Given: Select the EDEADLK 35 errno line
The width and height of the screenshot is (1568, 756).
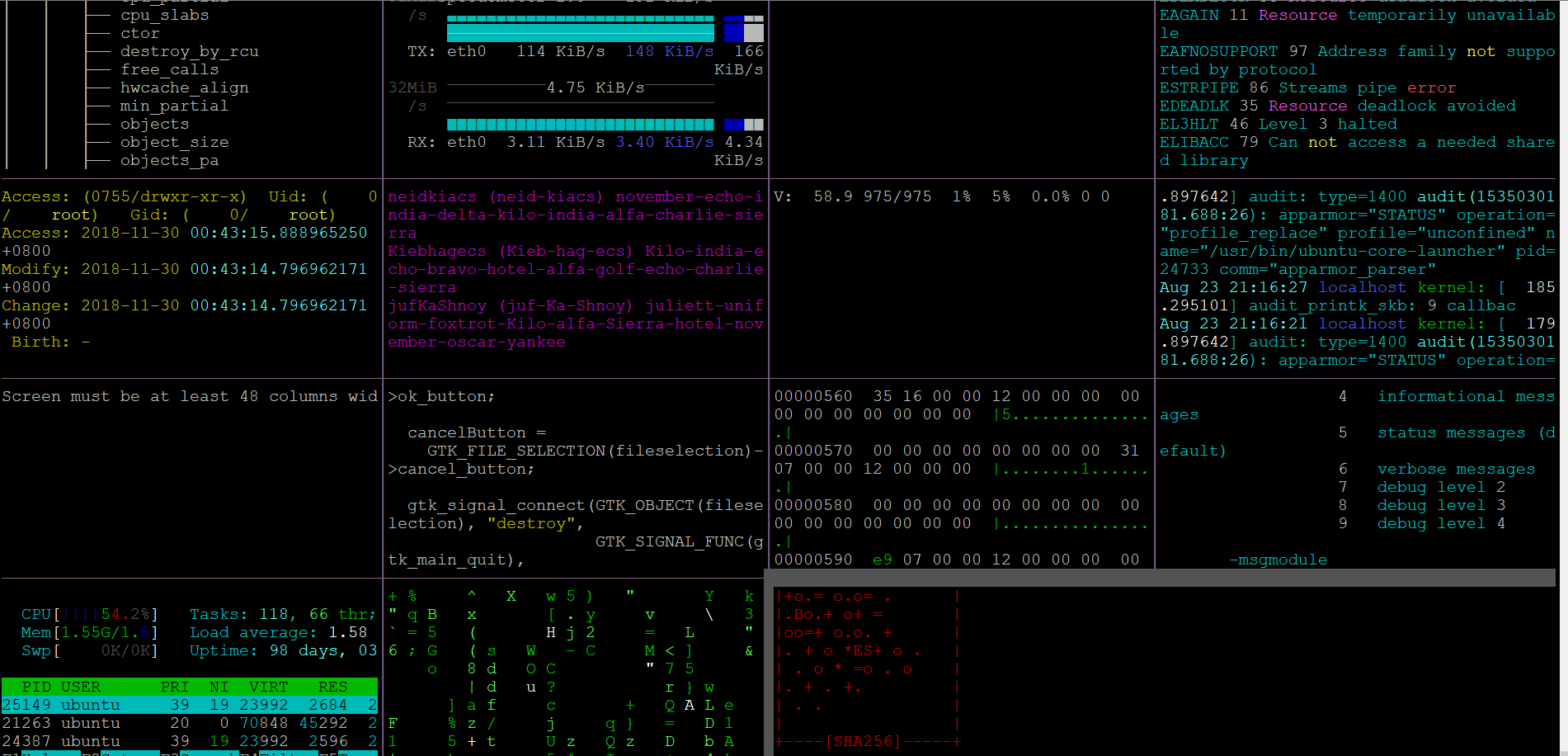Looking at the screenshot, I should 1337,106.
